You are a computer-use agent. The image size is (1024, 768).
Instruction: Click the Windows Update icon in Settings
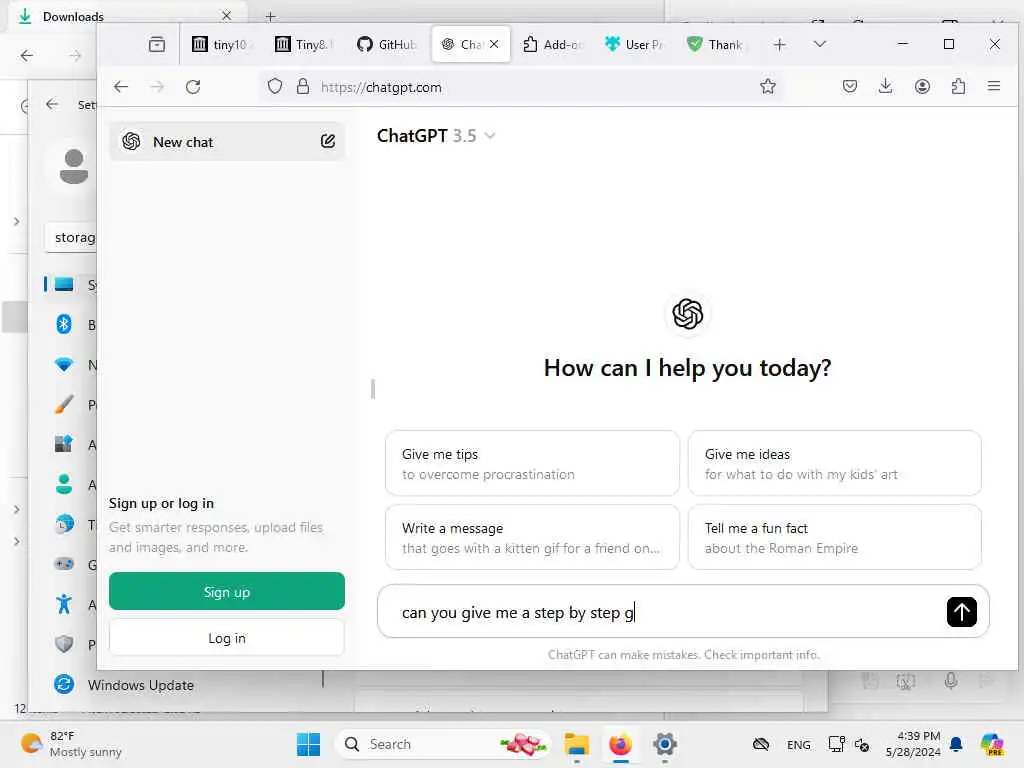[x=64, y=684]
